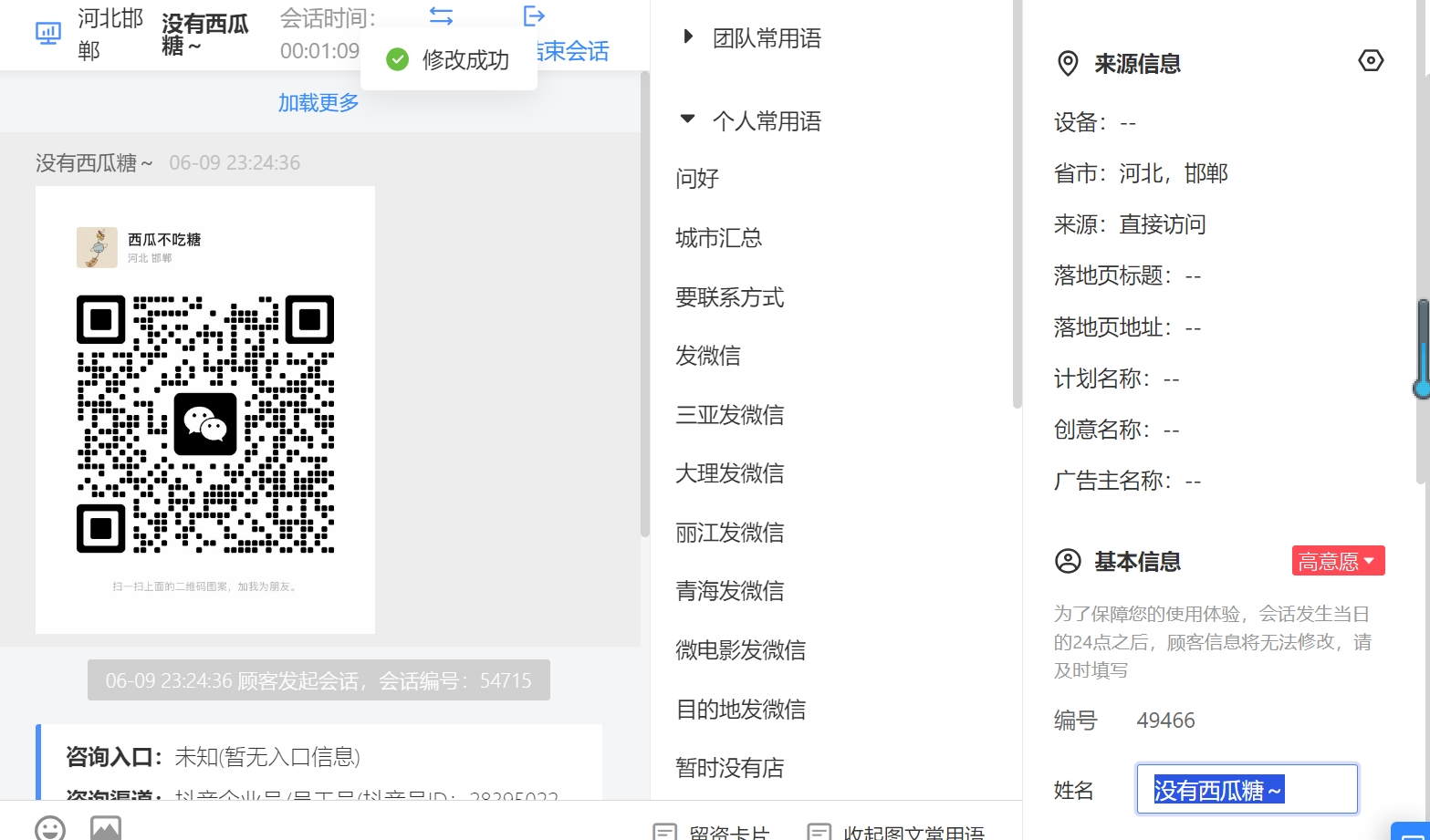Screen dimensions: 1430x840
Task: Click the 西瓜不吃糖 avatar in QR card
Action: point(97,247)
